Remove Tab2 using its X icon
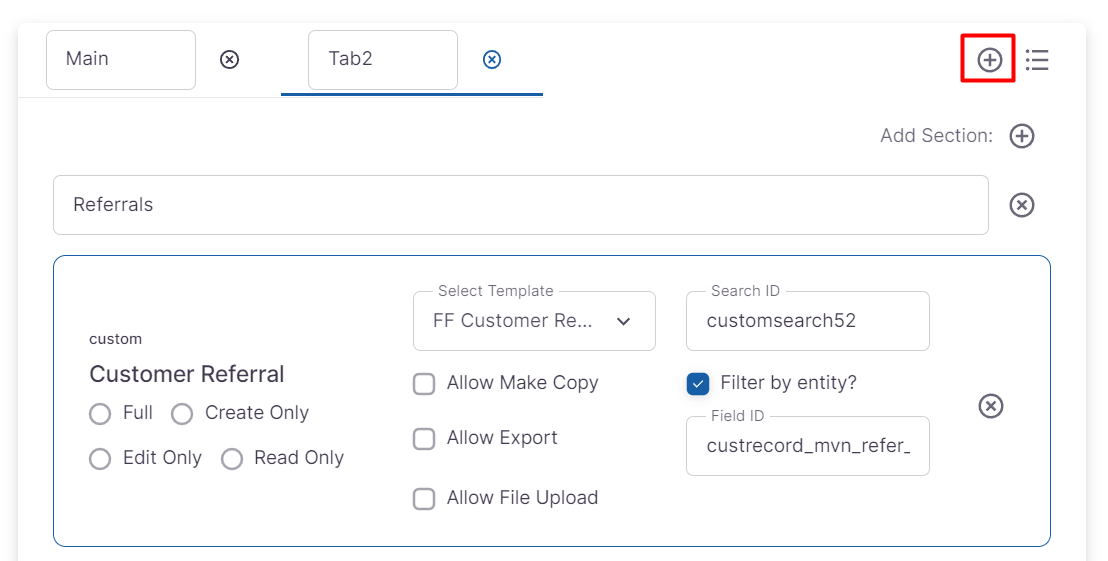This screenshot has height=561, width=1108. pyautogui.click(x=492, y=60)
